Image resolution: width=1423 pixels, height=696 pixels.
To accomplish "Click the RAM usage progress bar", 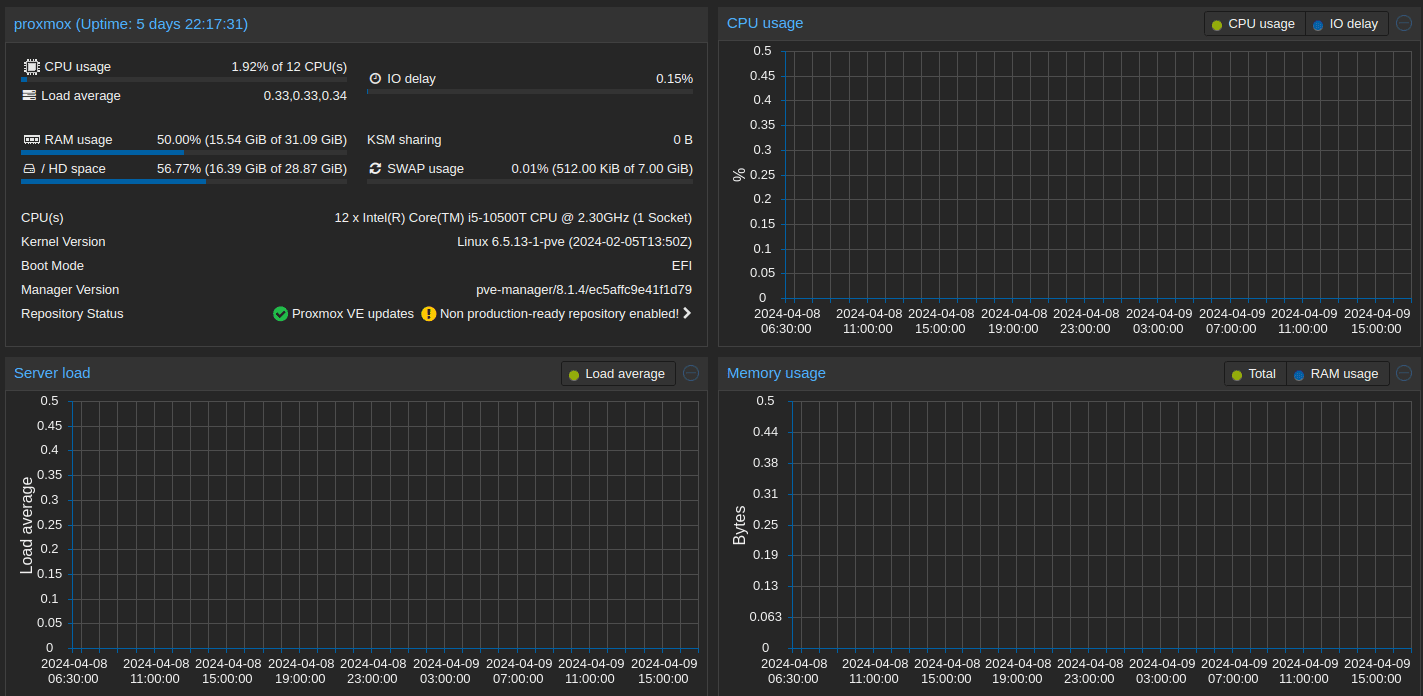I will 184,153.
